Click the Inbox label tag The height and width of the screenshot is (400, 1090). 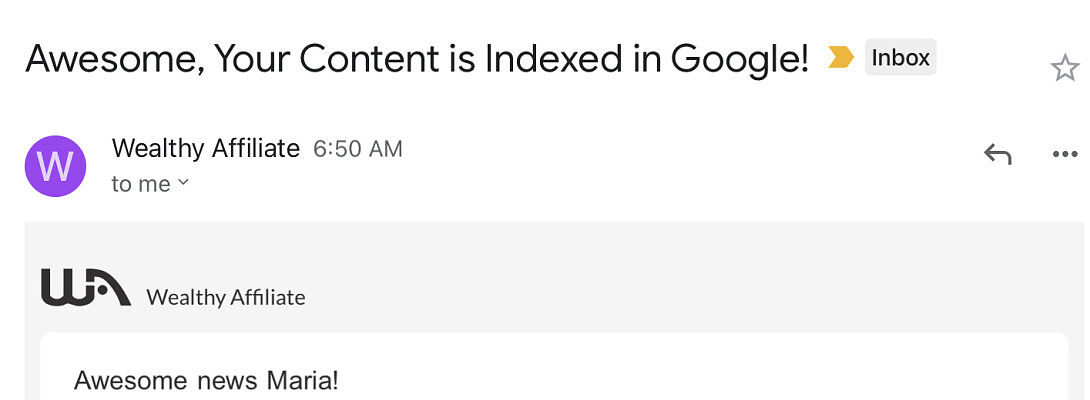pyautogui.click(x=900, y=58)
